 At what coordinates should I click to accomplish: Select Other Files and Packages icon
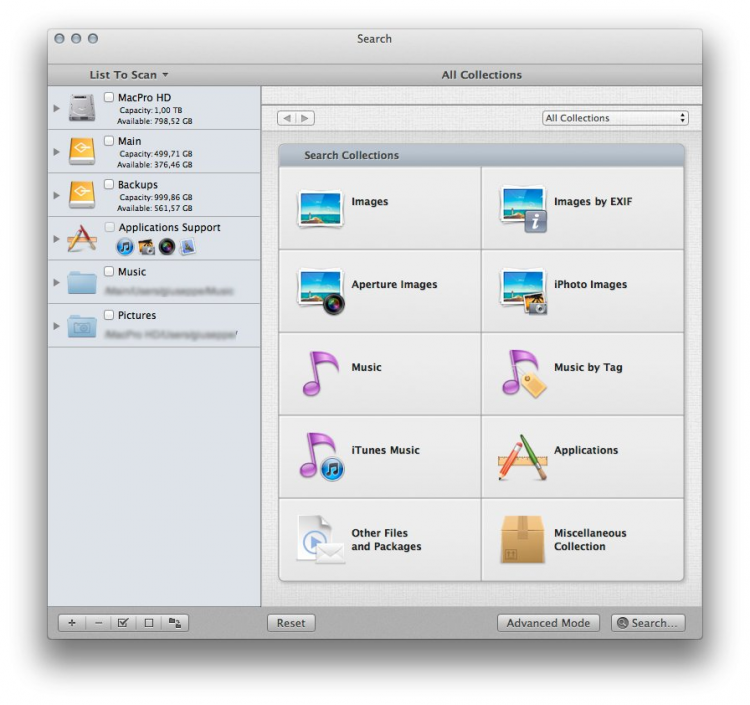(320, 540)
